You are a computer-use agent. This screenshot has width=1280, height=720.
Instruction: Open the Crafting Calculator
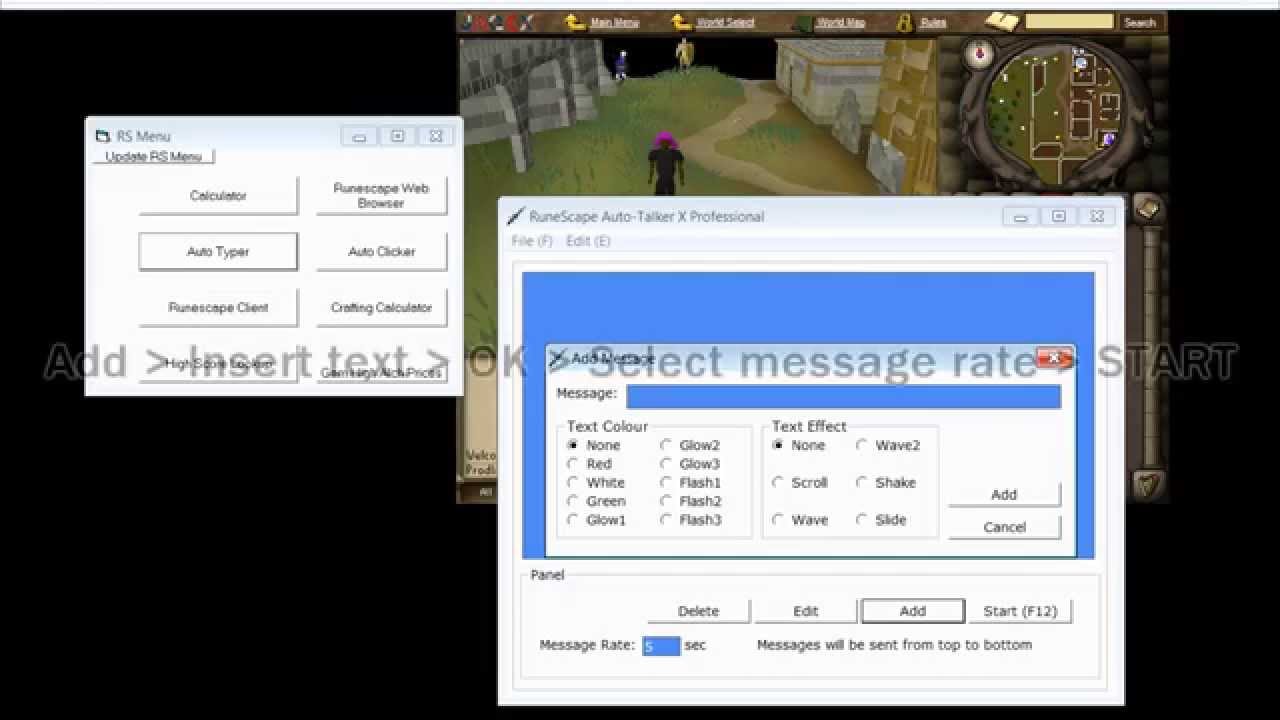(x=381, y=307)
